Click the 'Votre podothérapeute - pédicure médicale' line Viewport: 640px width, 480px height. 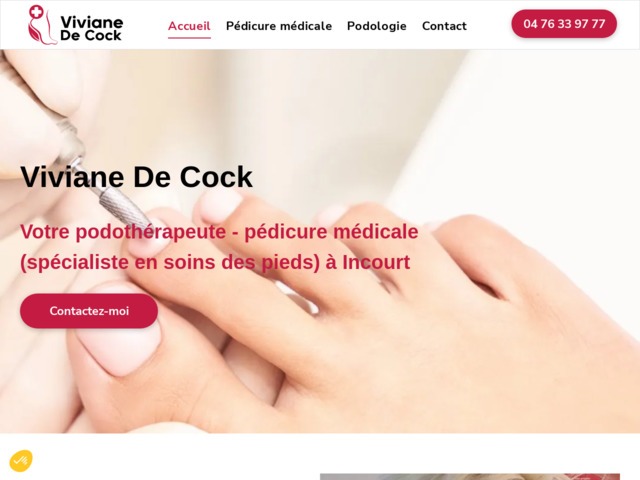(219, 232)
